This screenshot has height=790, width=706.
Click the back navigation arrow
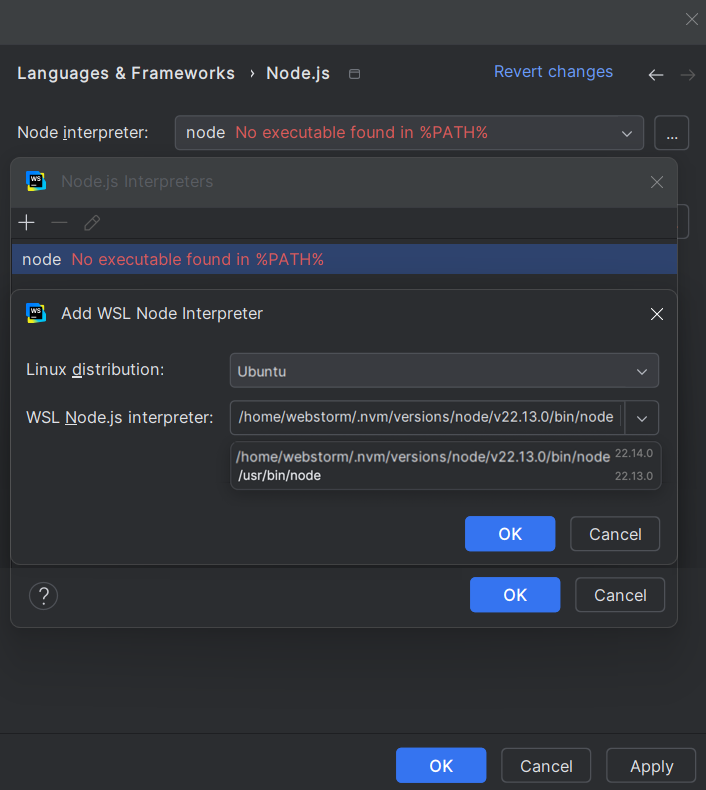(x=656, y=75)
